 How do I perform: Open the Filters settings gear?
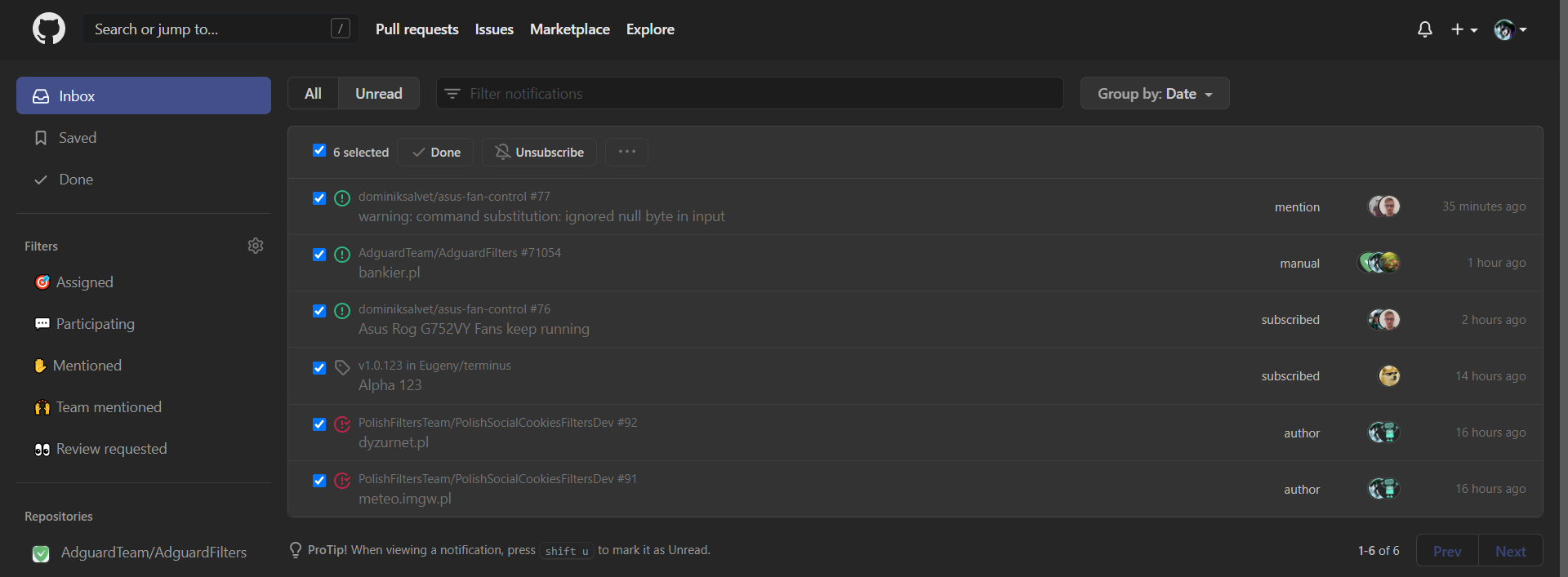point(256,246)
